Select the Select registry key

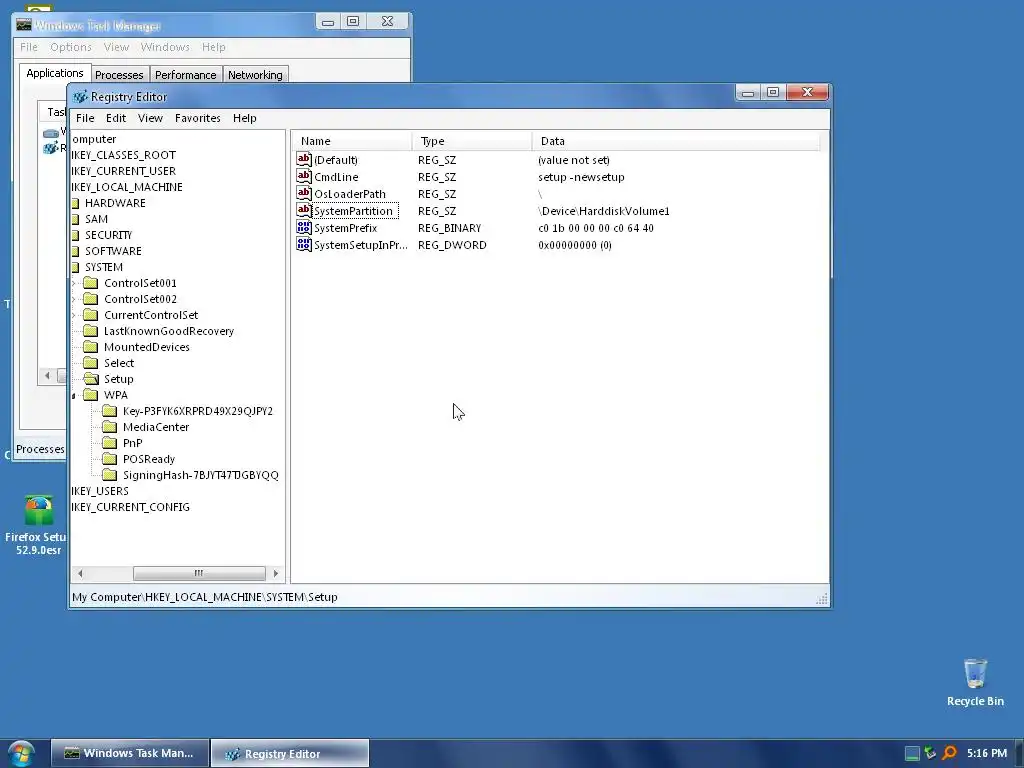pos(119,363)
